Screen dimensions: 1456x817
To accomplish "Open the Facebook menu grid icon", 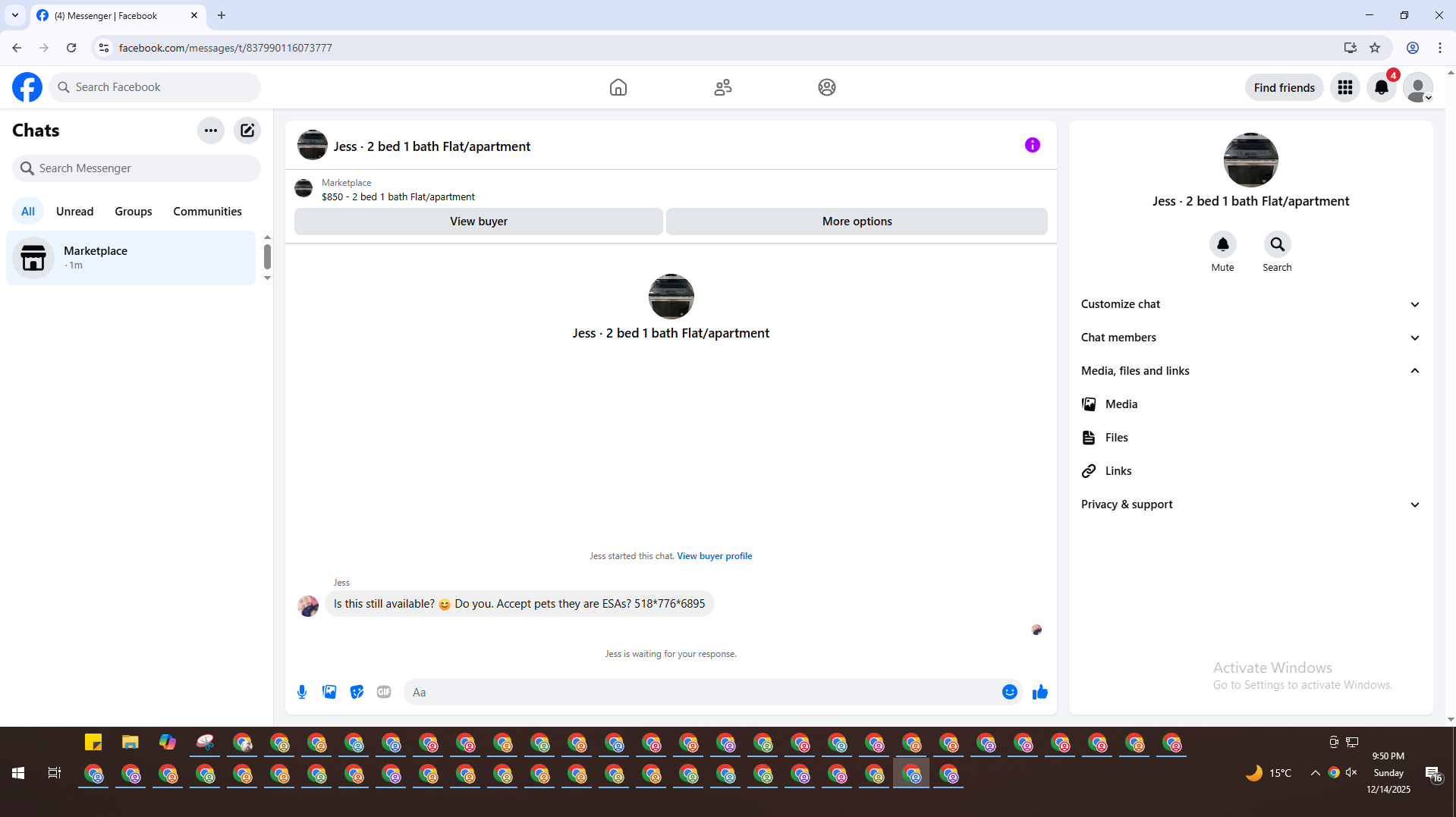I will pyautogui.click(x=1345, y=87).
